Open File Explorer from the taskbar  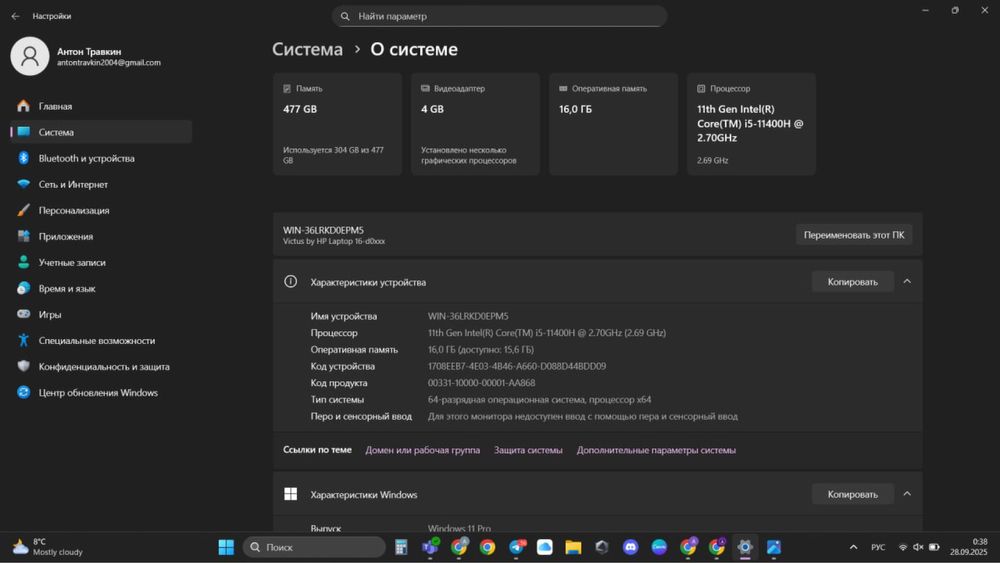pos(573,547)
